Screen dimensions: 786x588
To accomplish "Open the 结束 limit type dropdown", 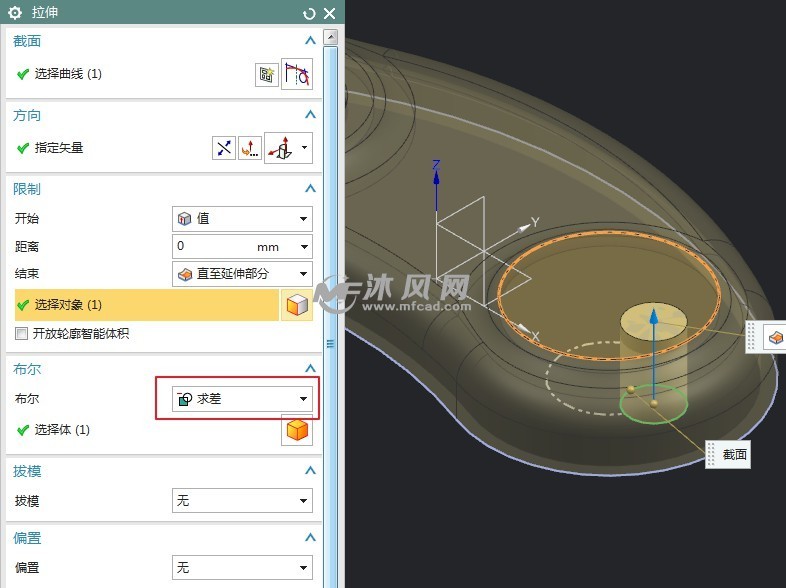I will point(242,274).
